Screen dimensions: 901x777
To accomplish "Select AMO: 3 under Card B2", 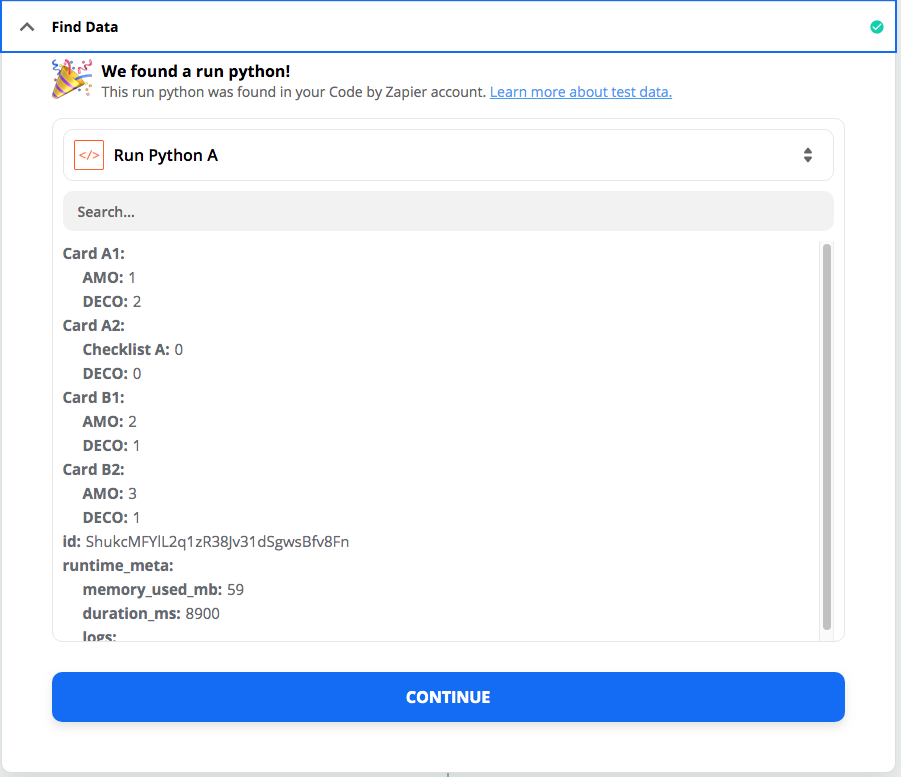I will tap(110, 494).
